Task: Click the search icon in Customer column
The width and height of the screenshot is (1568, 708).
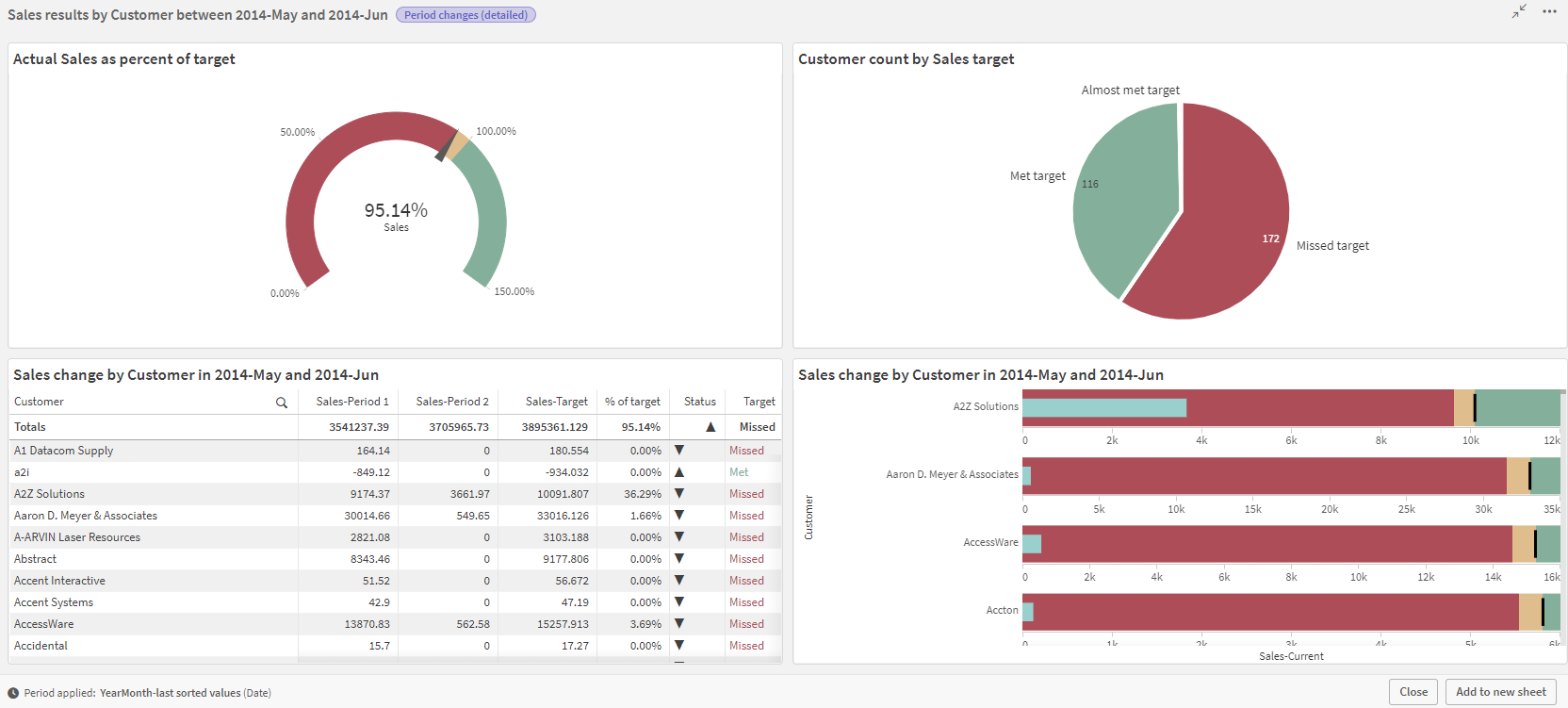Action: [281, 403]
